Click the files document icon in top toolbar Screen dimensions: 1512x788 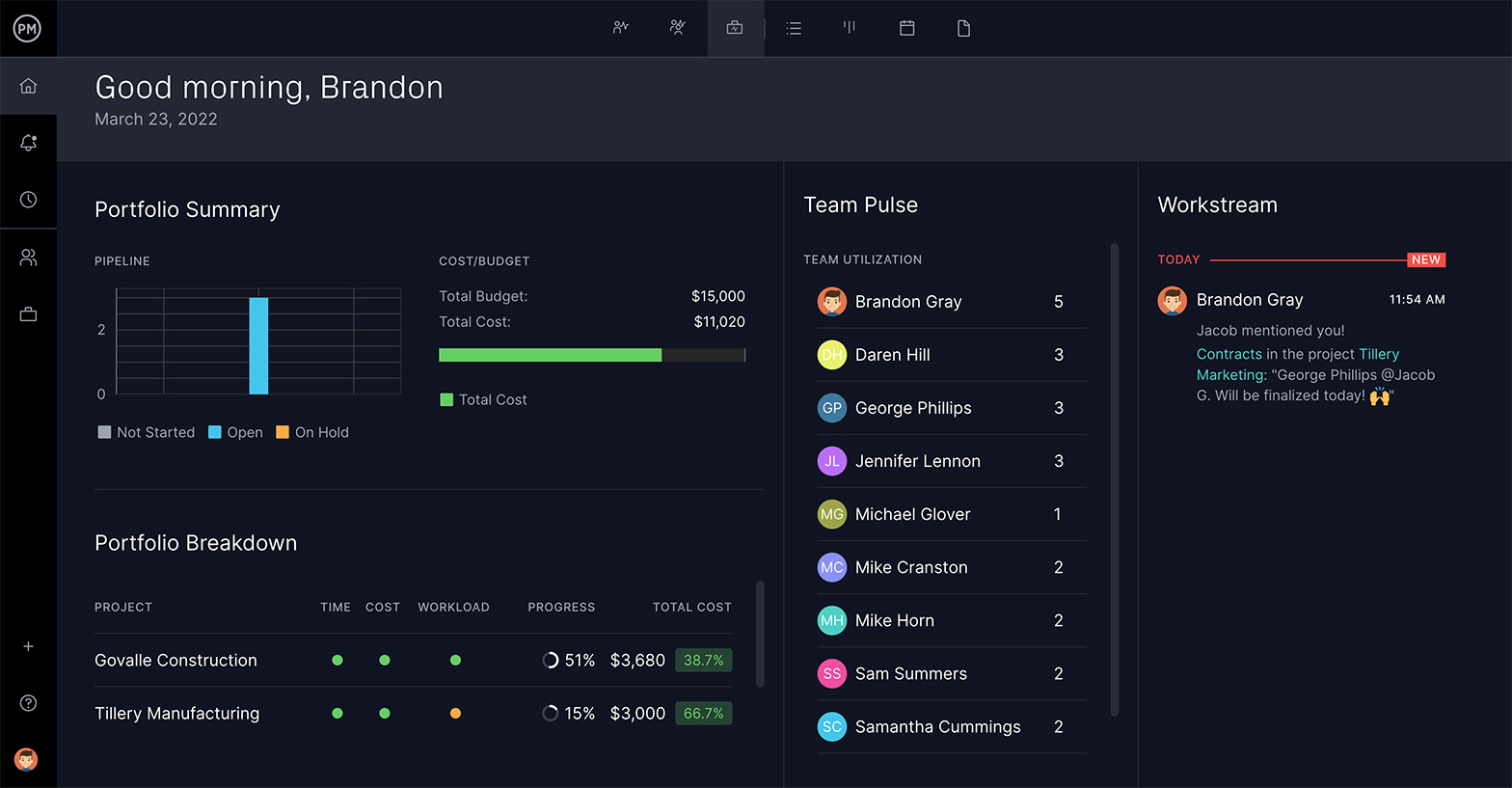click(963, 28)
